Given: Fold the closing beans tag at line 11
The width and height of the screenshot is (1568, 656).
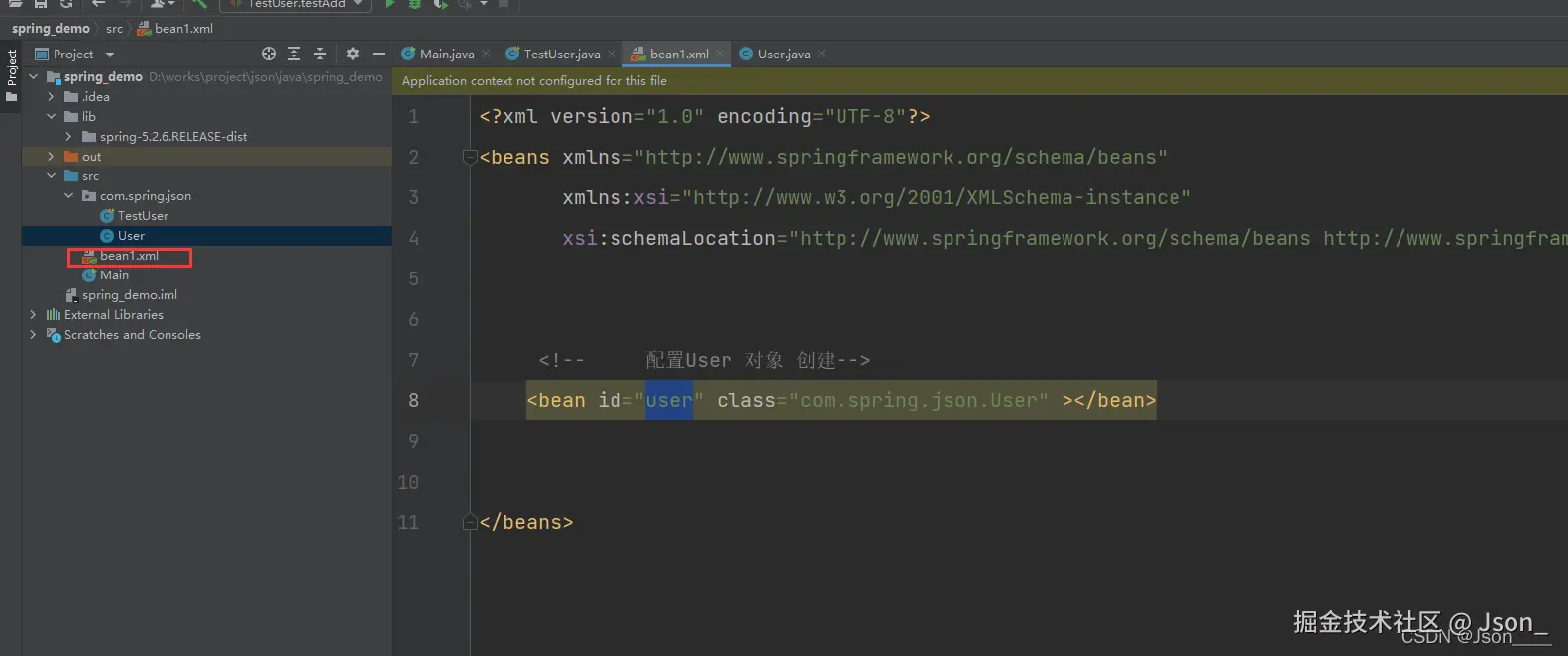Looking at the screenshot, I should point(471,522).
